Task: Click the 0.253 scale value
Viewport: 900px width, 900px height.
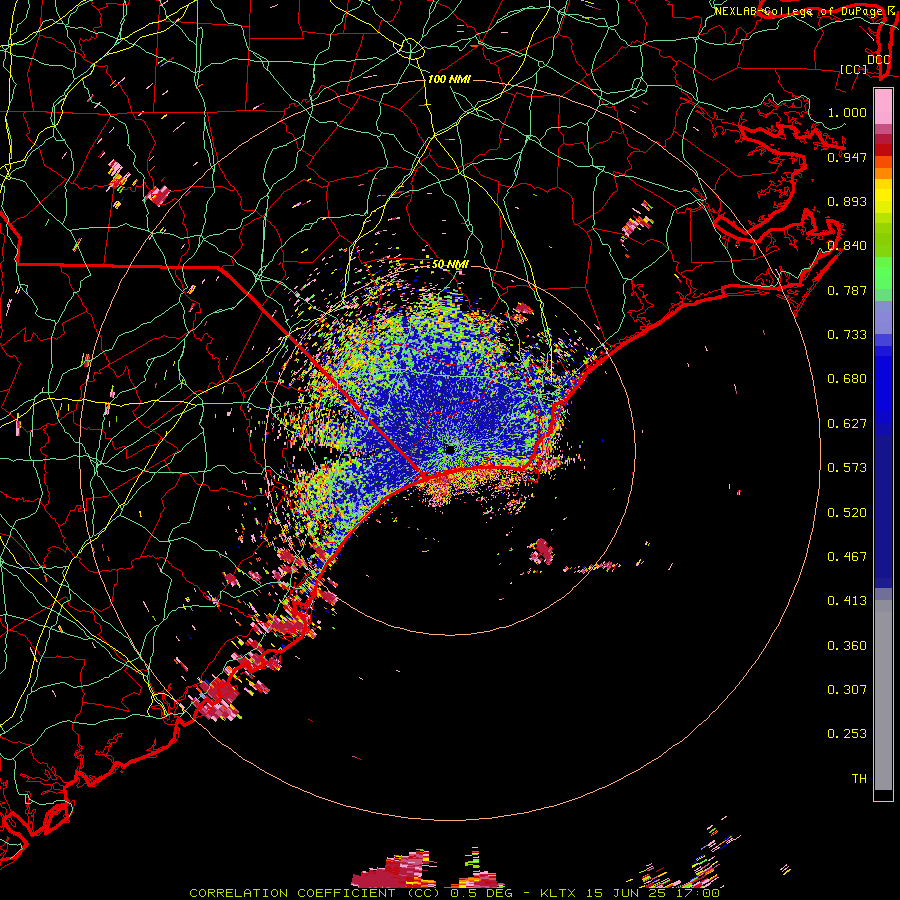Action: click(847, 734)
